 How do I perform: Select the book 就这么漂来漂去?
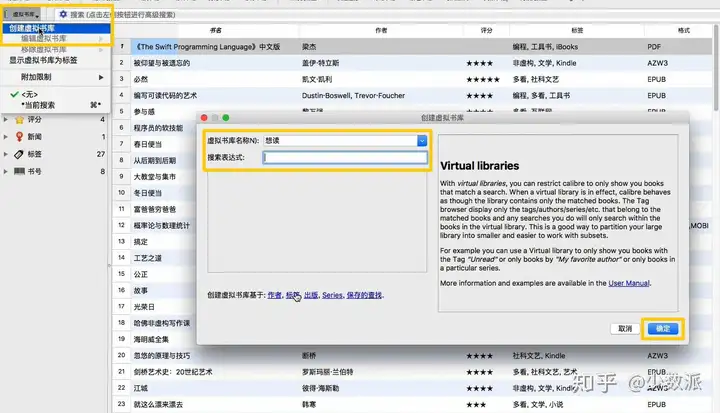pyautogui.click(x=158, y=405)
